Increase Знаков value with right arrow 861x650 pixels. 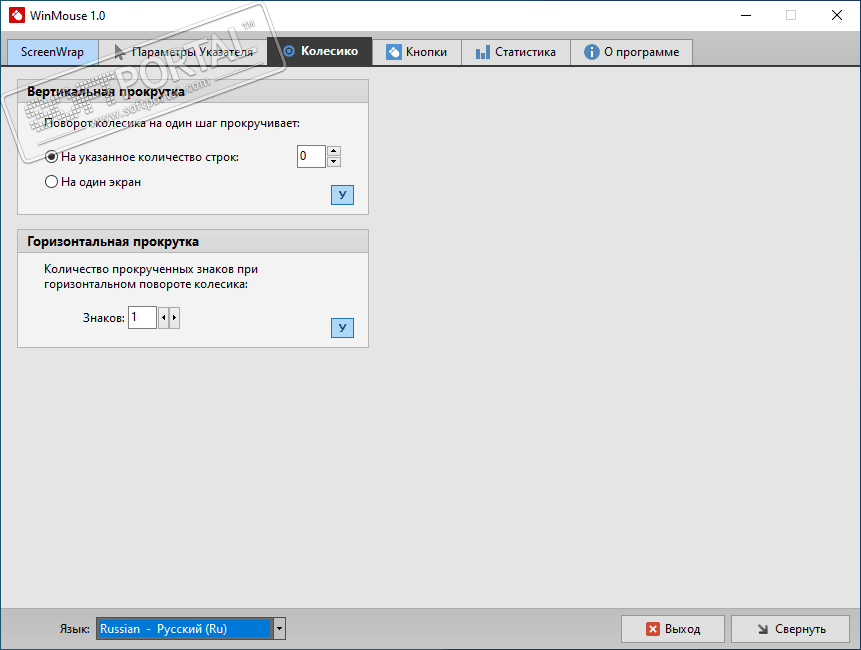[174, 318]
